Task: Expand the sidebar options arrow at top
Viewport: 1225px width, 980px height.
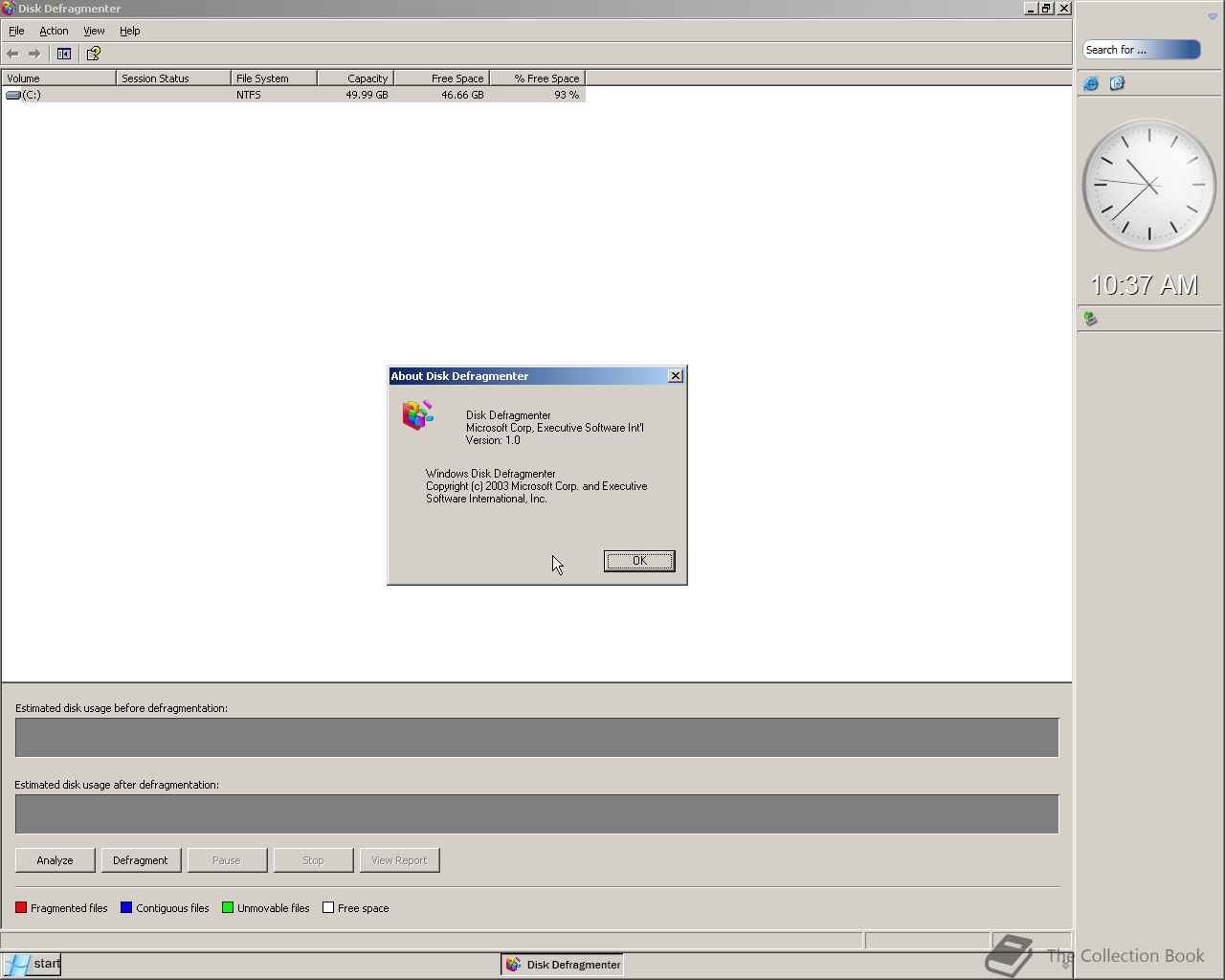Action: [1213, 16]
